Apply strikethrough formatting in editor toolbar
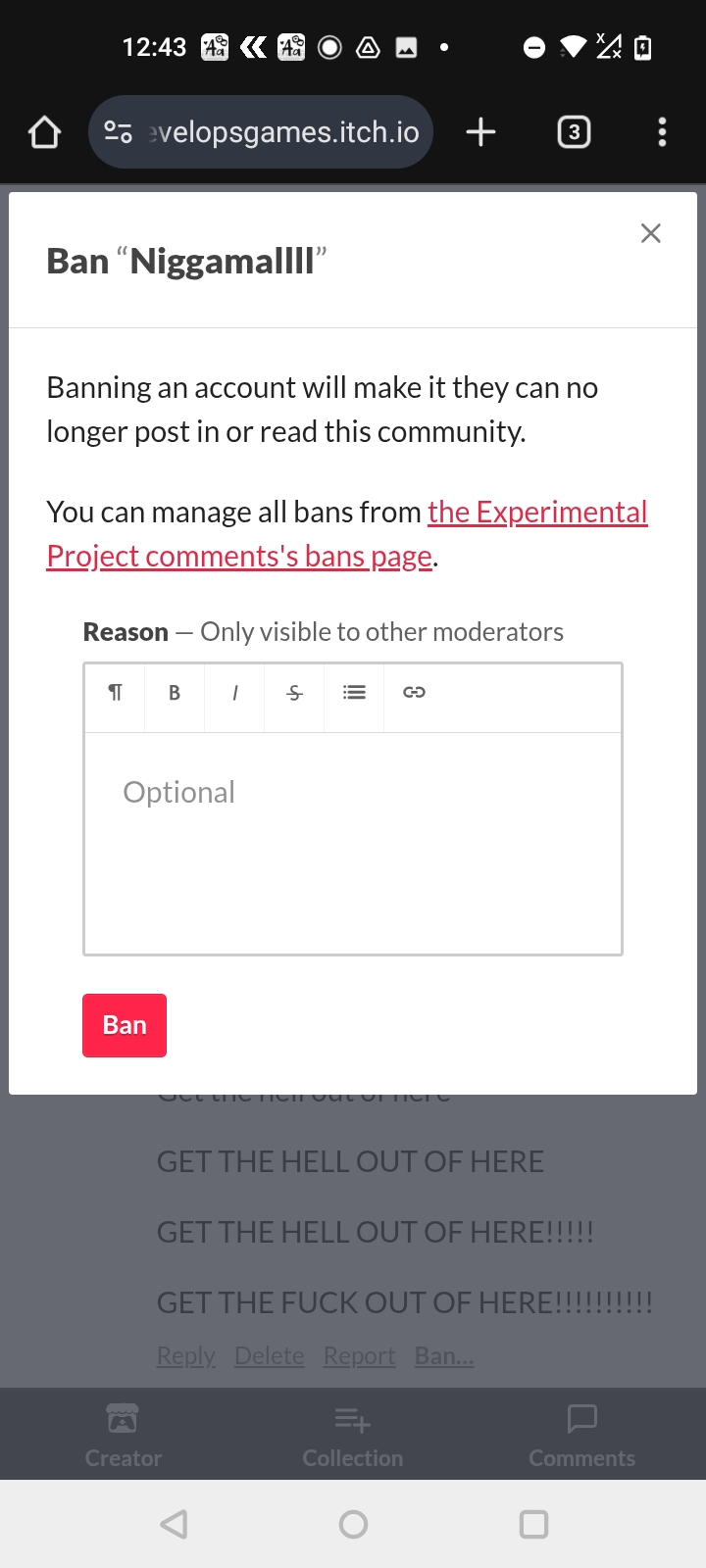 pyautogui.click(x=294, y=693)
